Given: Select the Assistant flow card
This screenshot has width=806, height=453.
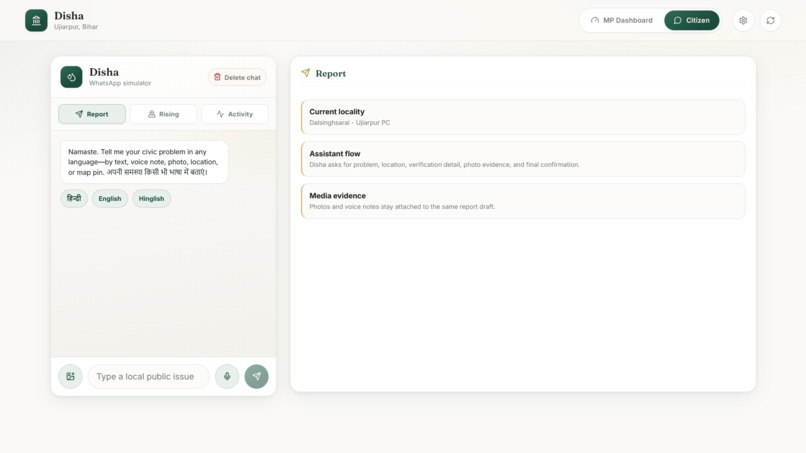Looking at the screenshot, I should (x=523, y=159).
